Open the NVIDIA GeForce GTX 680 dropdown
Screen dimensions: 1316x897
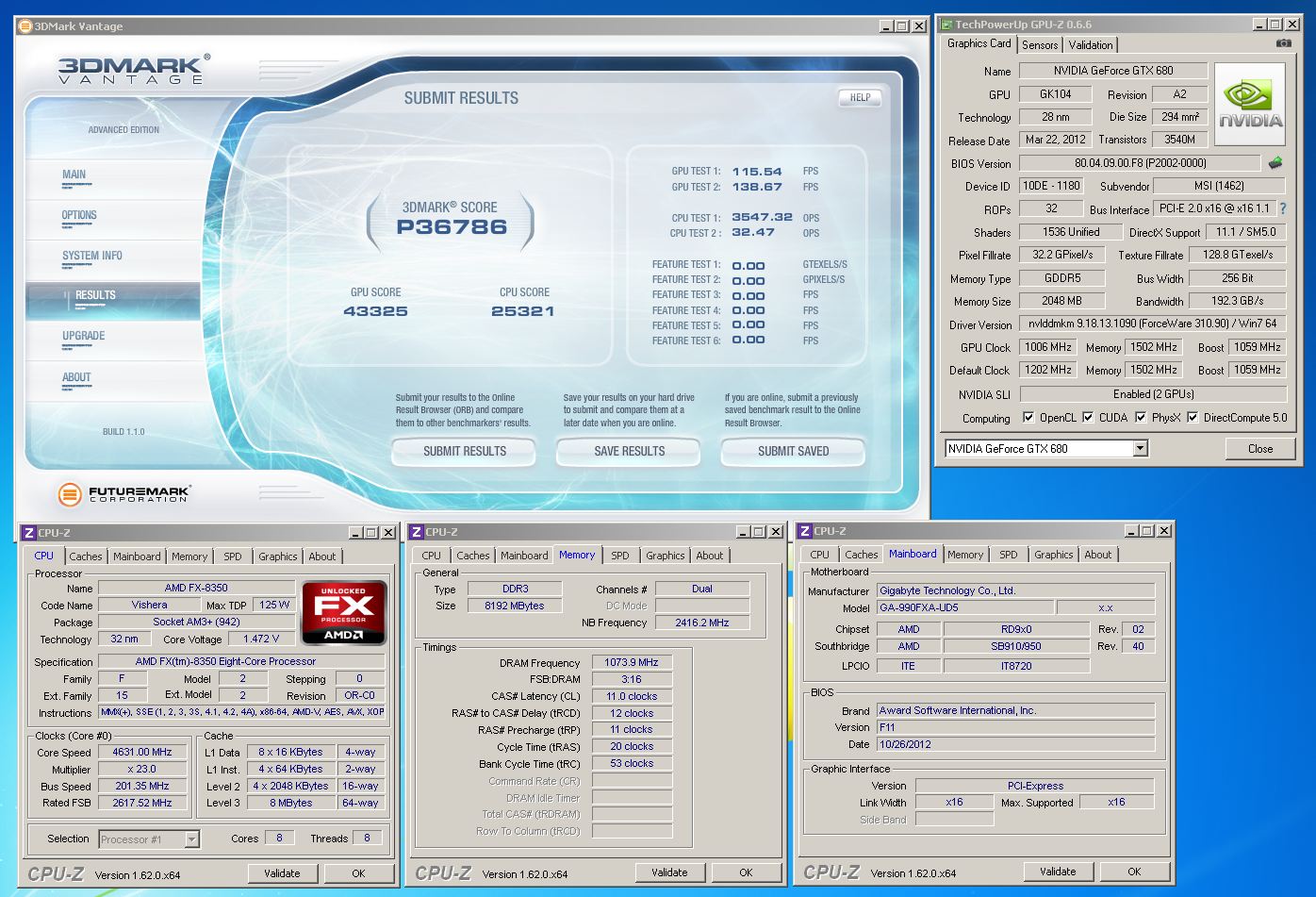pos(1140,449)
